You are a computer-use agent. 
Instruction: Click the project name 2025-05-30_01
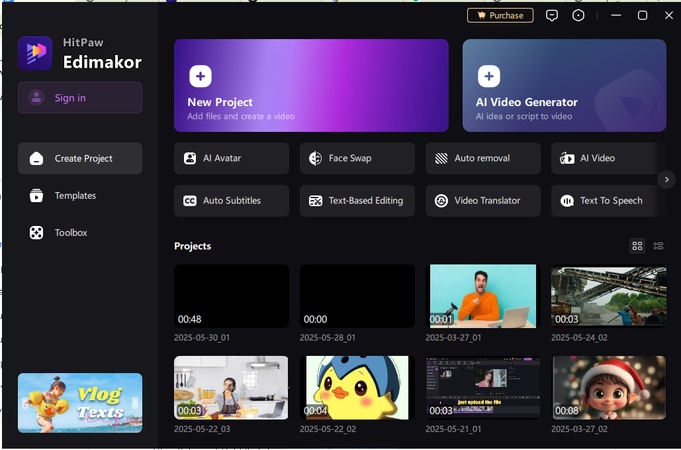tap(202, 338)
